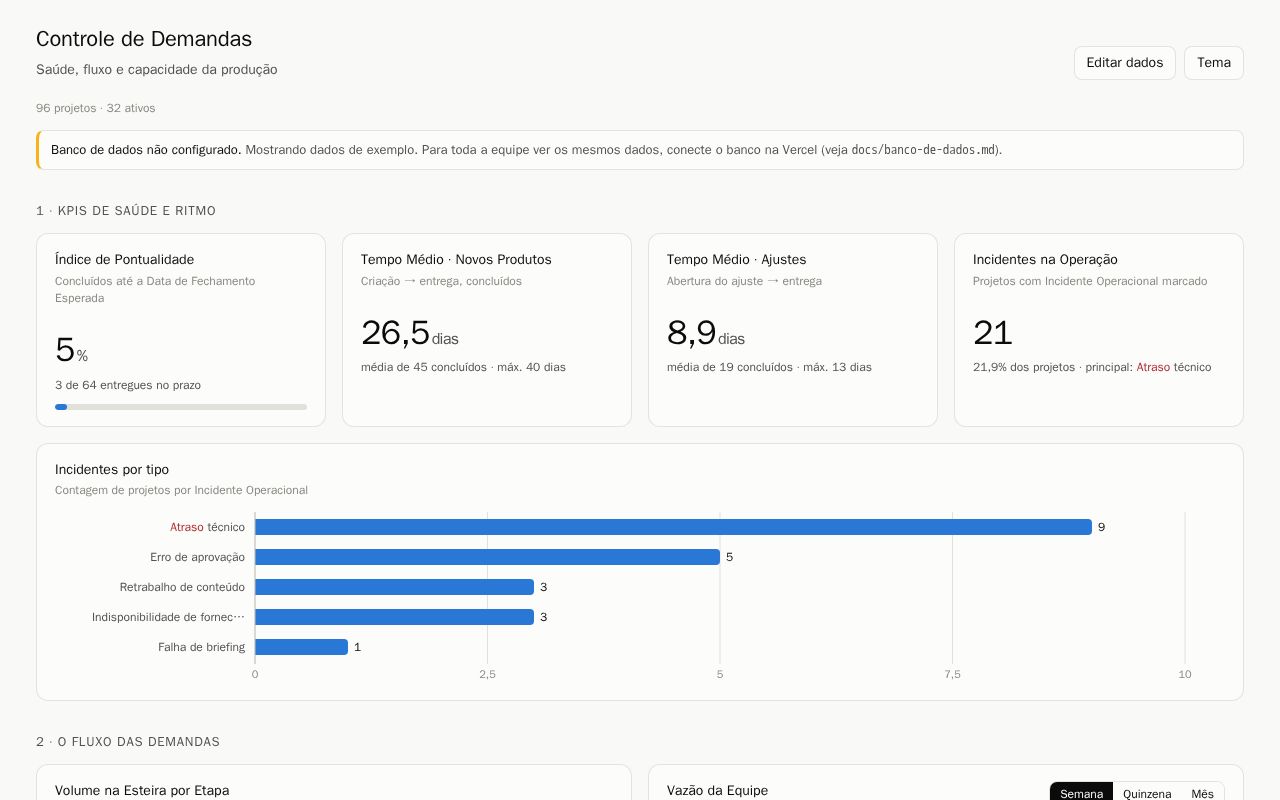1280x800 pixels.
Task: Click Volume na Esteira por Etapa title
Action: pyautogui.click(x=142, y=790)
